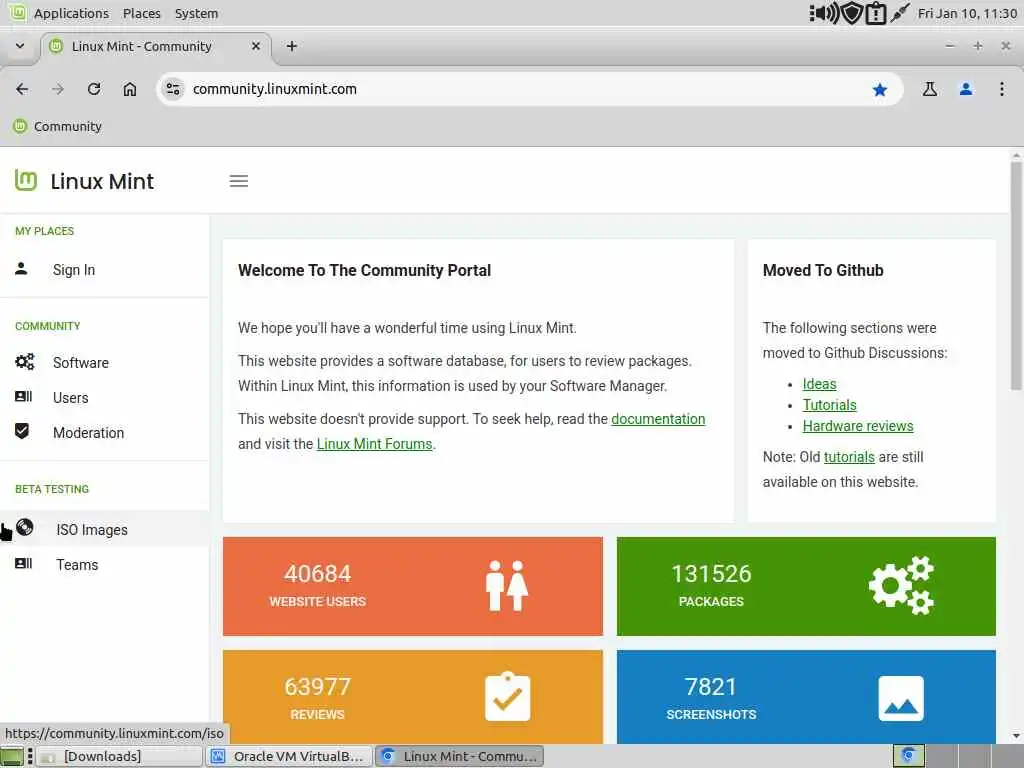Click the browser forward arrow
The width and height of the screenshot is (1024, 768).
[58, 89]
